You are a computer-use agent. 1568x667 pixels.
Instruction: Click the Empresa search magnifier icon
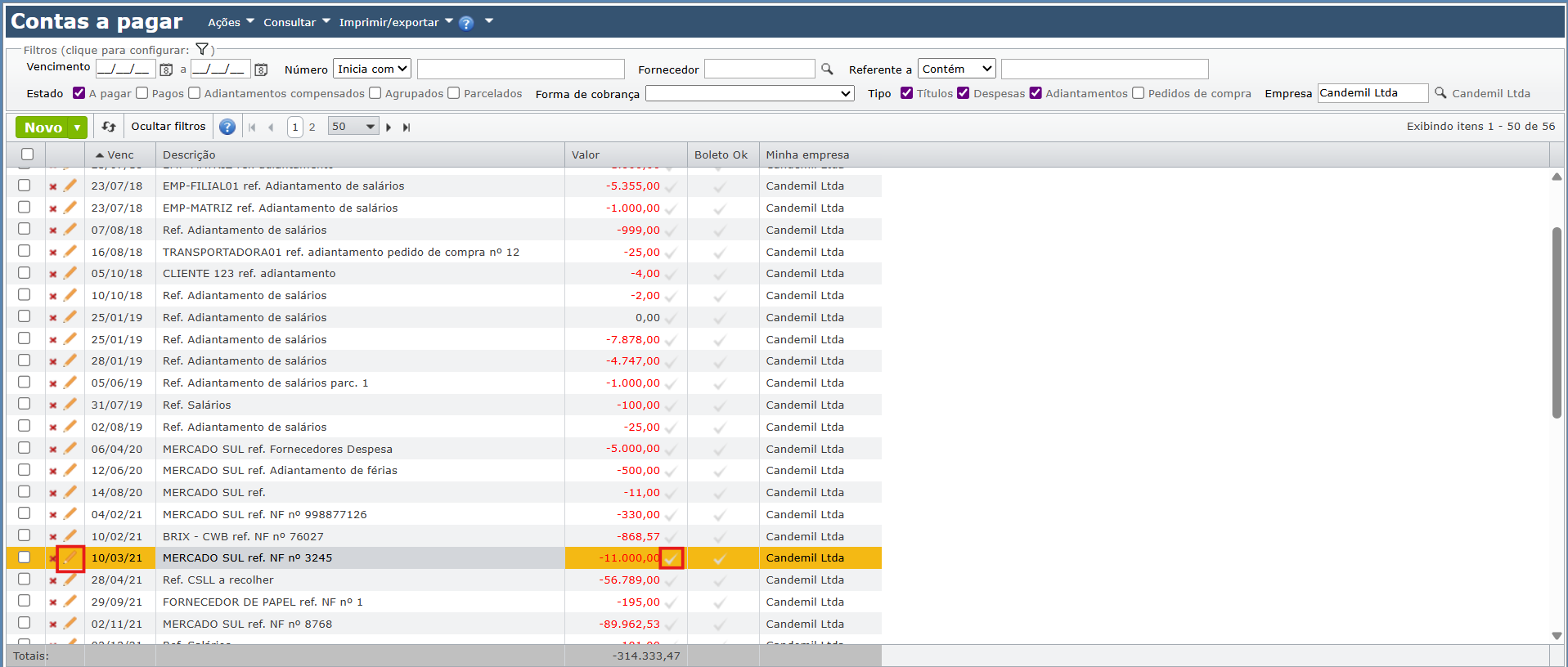[1440, 93]
